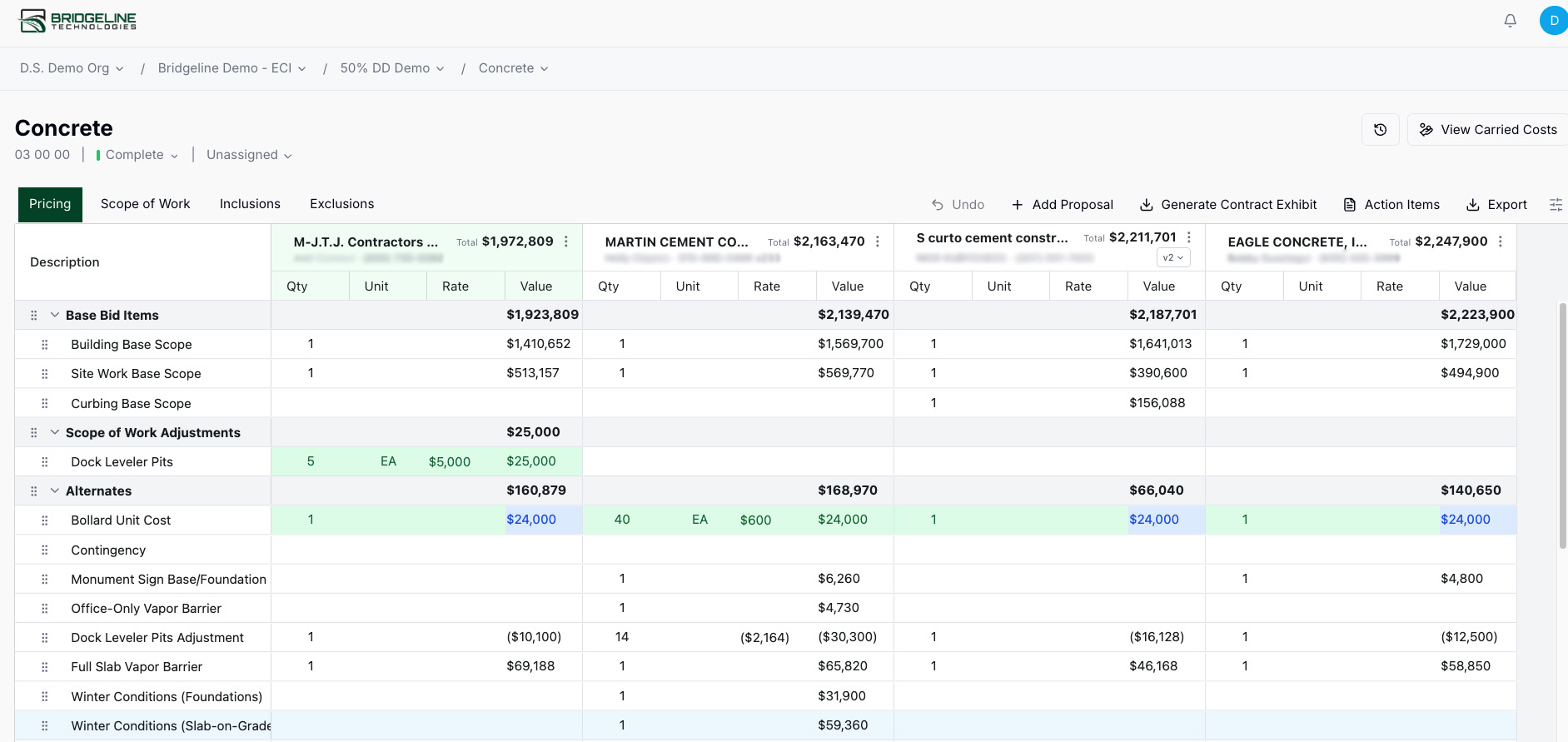Click Building Base Scope drag handle
The width and height of the screenshot is (1568, 742).
[x=45, y=345]
